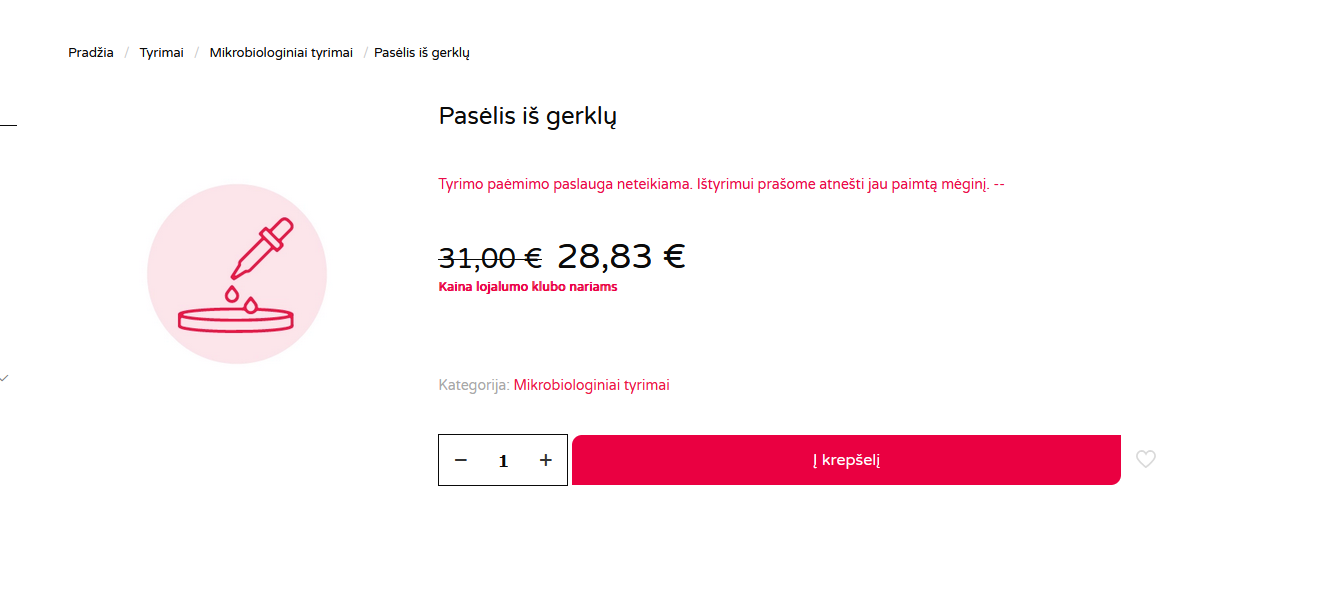Click the dropper and petri dish image
The height and width of the screenshot is (609, 1321).
click(x=237, y=274)
